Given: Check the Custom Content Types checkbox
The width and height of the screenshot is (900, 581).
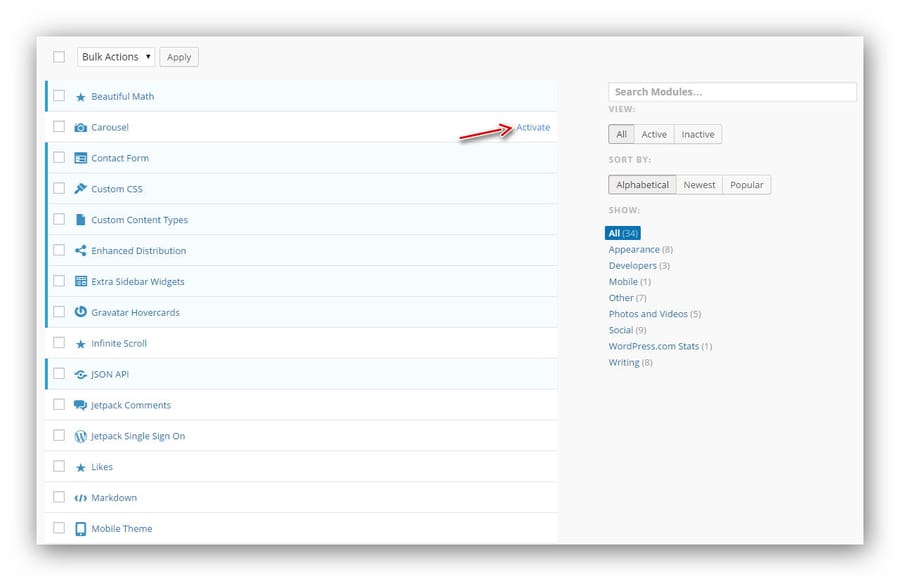Looking at the screenshot, I should pos(59,219).
